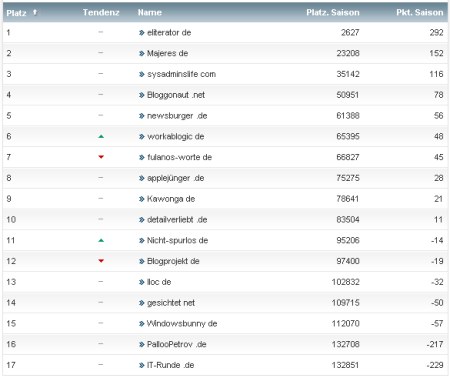Select season points value -217
Viewport: 450px width, 378px height.
pos(435,344)
